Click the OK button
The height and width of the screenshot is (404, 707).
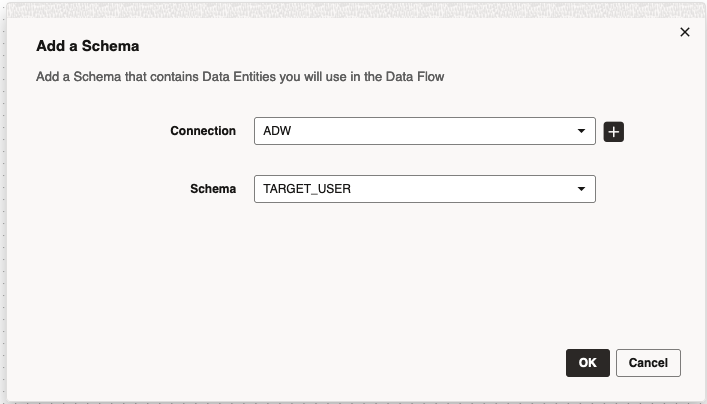click(x=587, y=362)
